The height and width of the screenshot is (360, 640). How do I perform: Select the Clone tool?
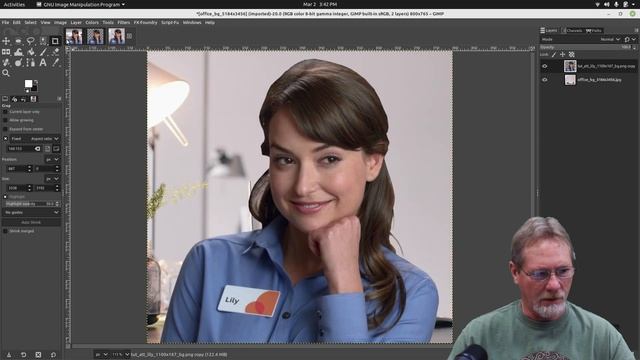(x=6, y=62)
